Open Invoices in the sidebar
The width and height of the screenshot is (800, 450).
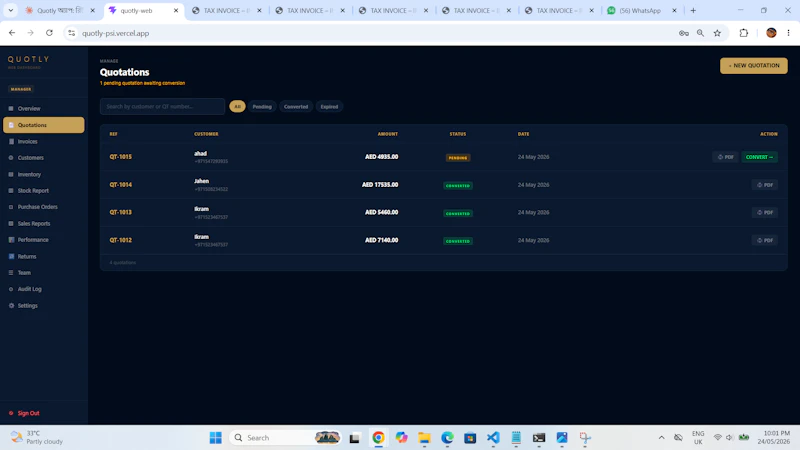click(x=28, y=141)
